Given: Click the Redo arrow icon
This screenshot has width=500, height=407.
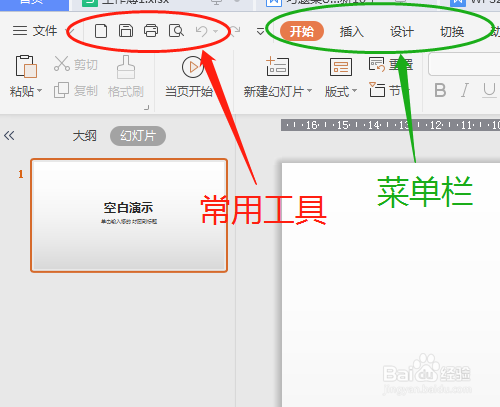Looking at the screenshot, I should [x=235, y=31].
